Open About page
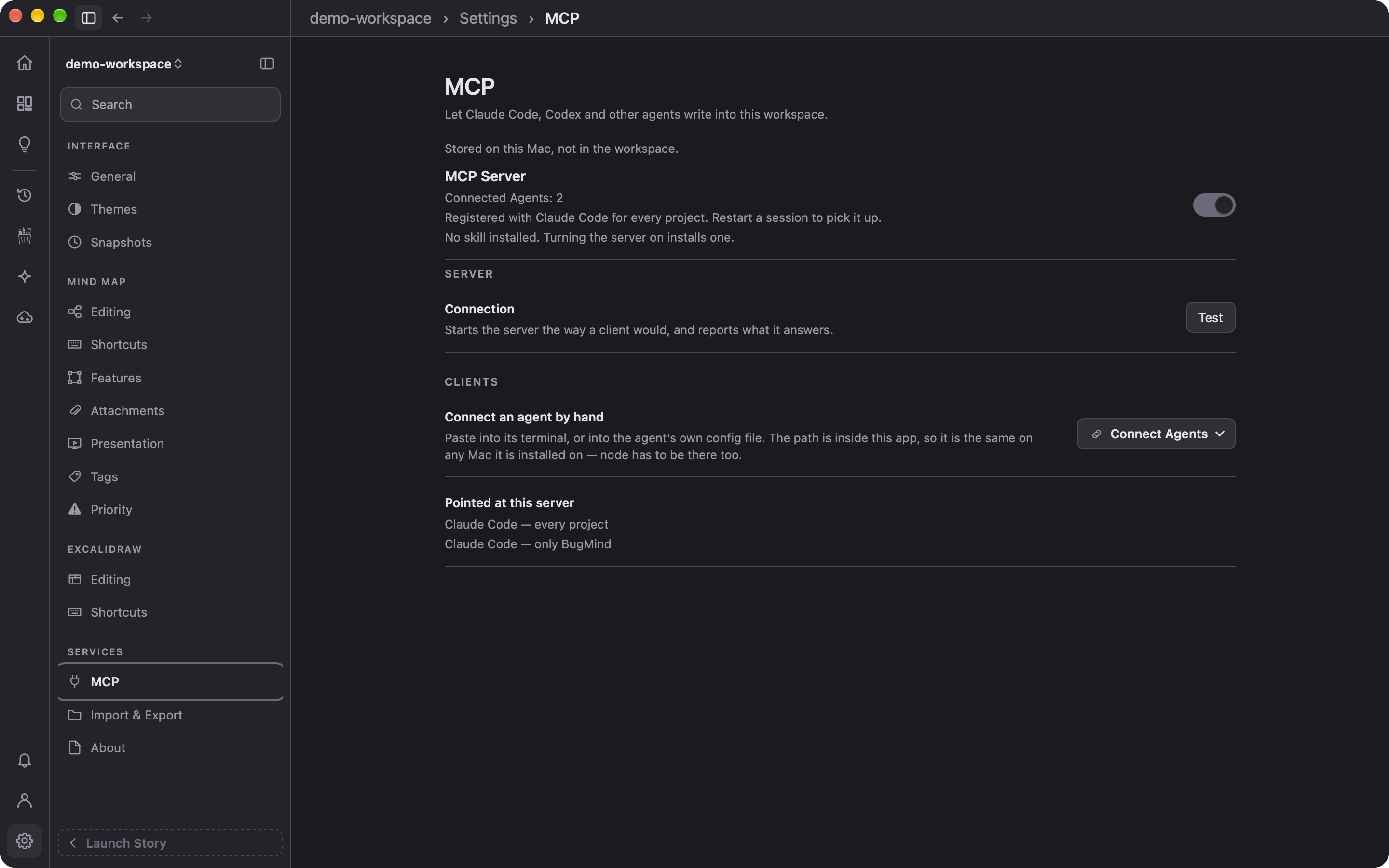This screenshot has width=1389, height=868. (x=170, y=747)
